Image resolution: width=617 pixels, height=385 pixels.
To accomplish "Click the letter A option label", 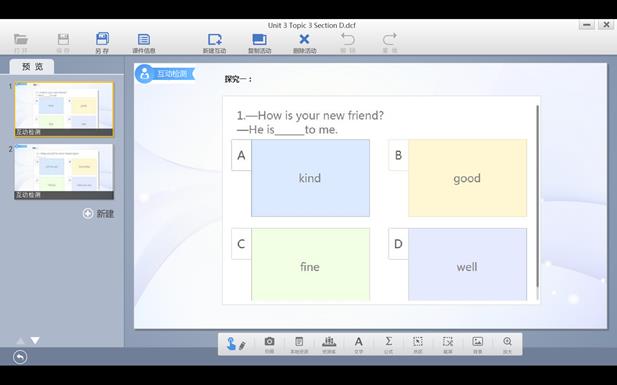I will click(241, 155).
